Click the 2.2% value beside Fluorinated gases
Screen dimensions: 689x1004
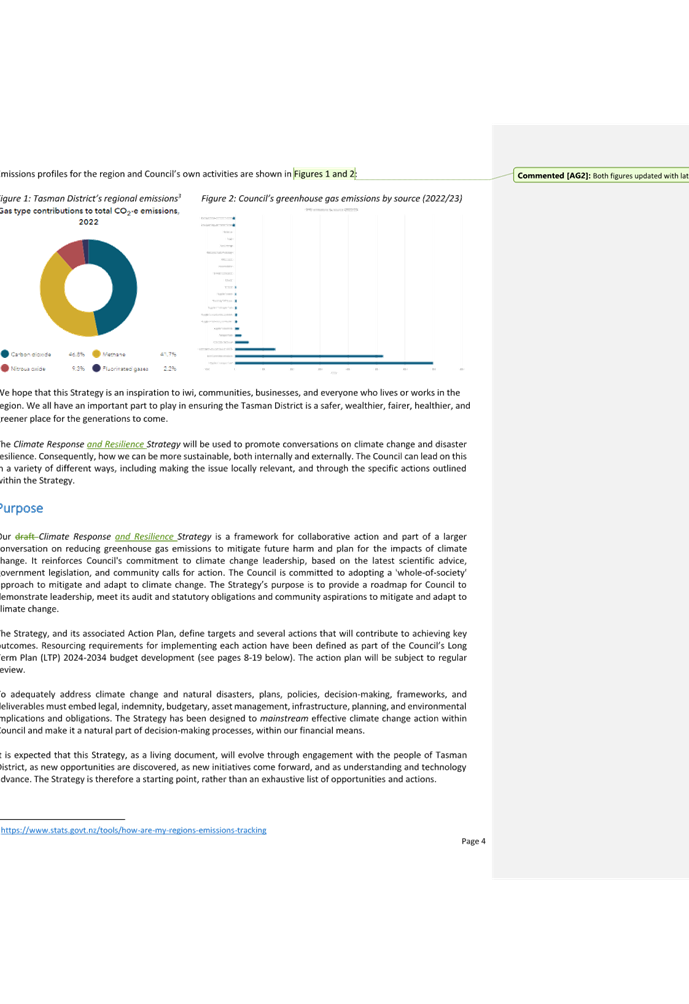(x=170, y=369)
